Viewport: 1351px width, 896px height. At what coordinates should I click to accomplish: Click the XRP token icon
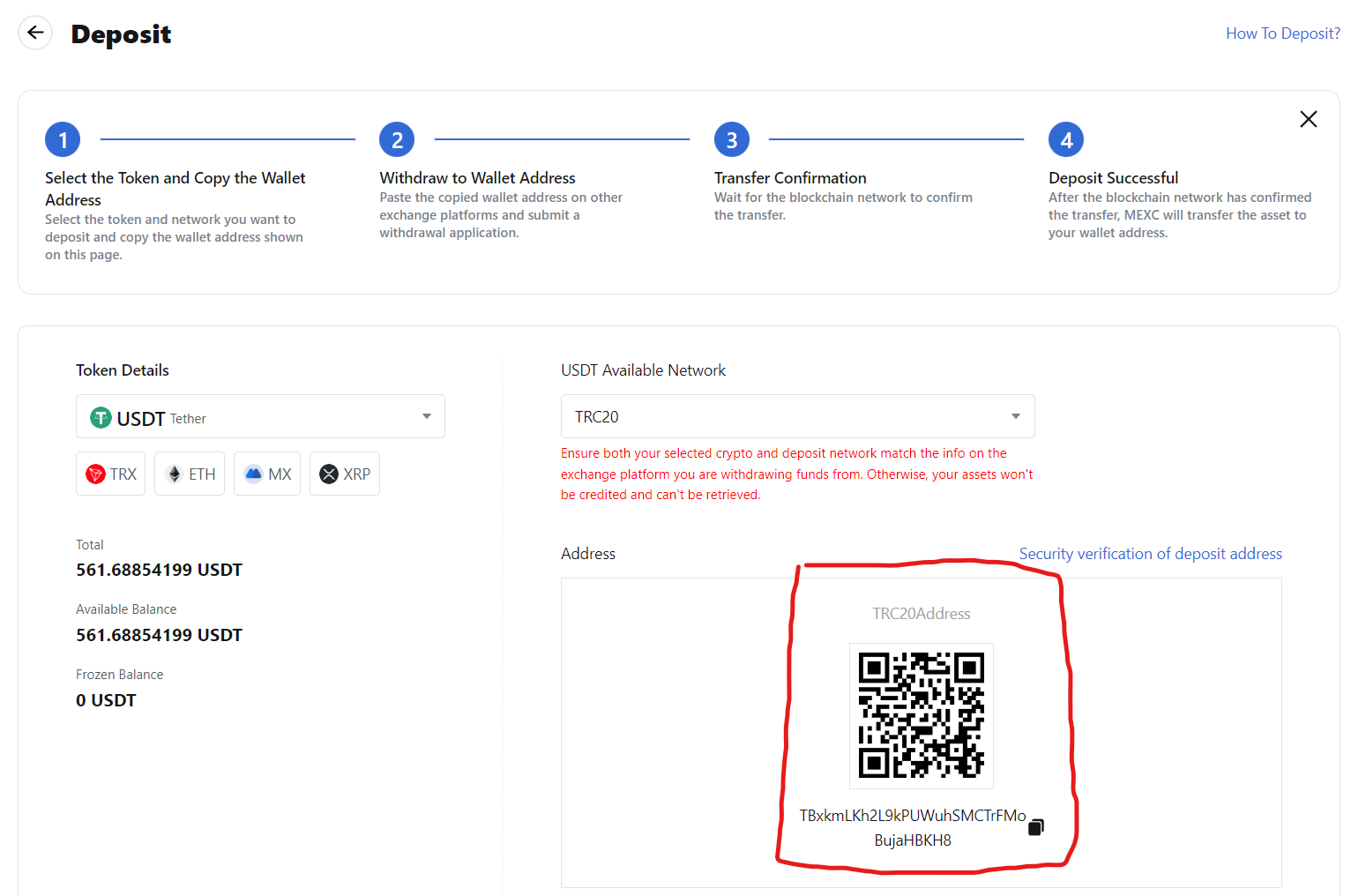[329, 474]
